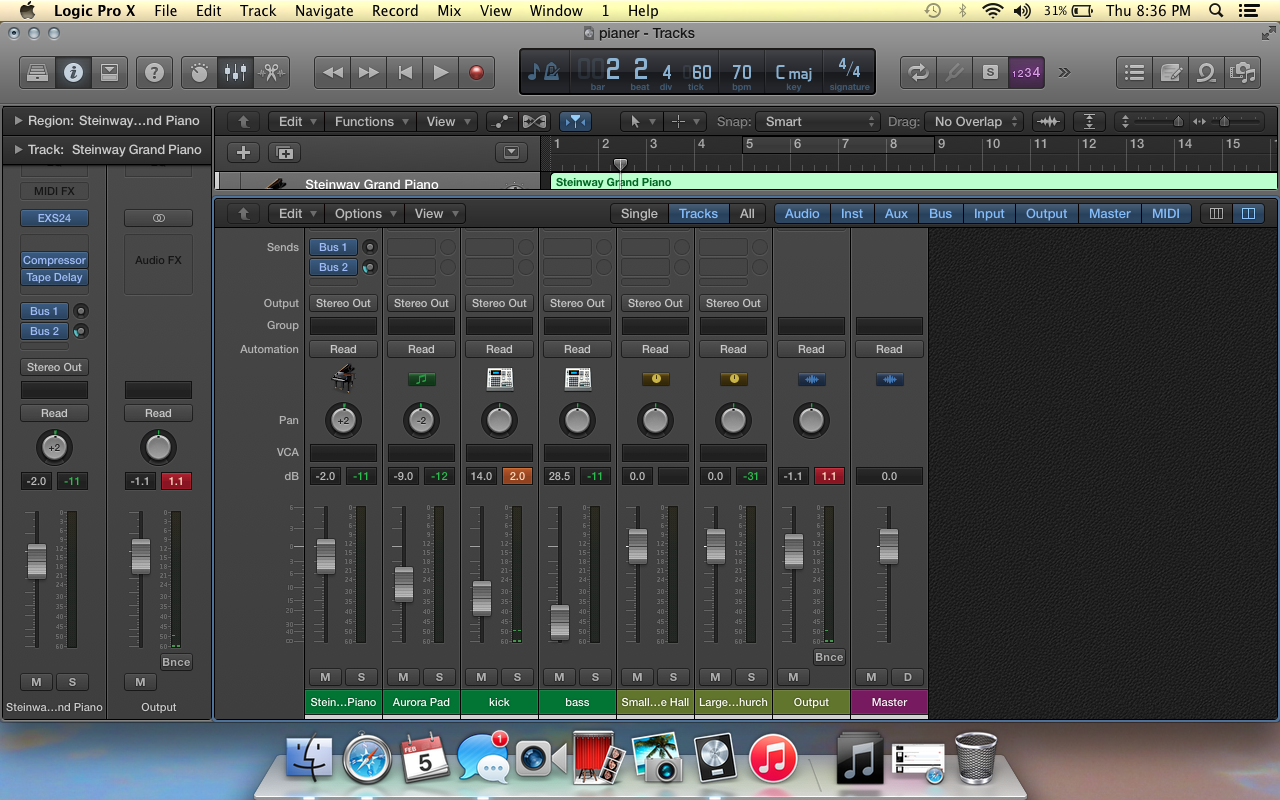Click Bnce button on Output mixer strip
This screenshot has width=1280, height=800.
coord(829,657)
